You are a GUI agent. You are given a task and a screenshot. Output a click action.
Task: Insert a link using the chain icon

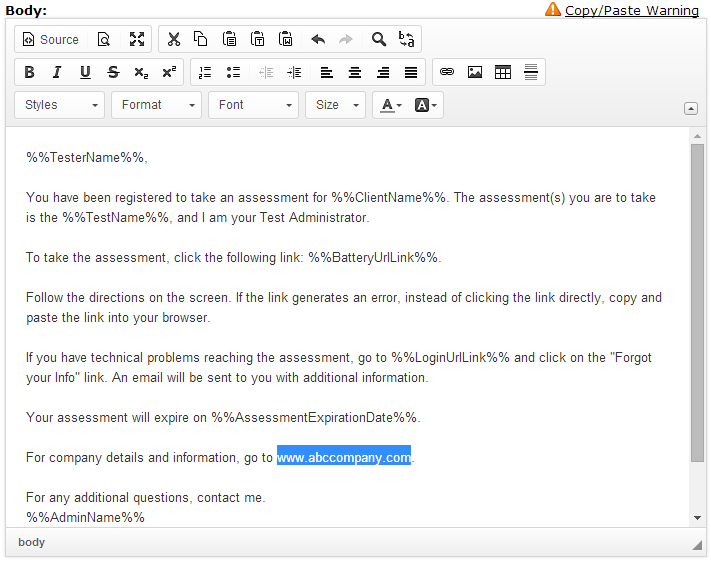pos(447,72)
